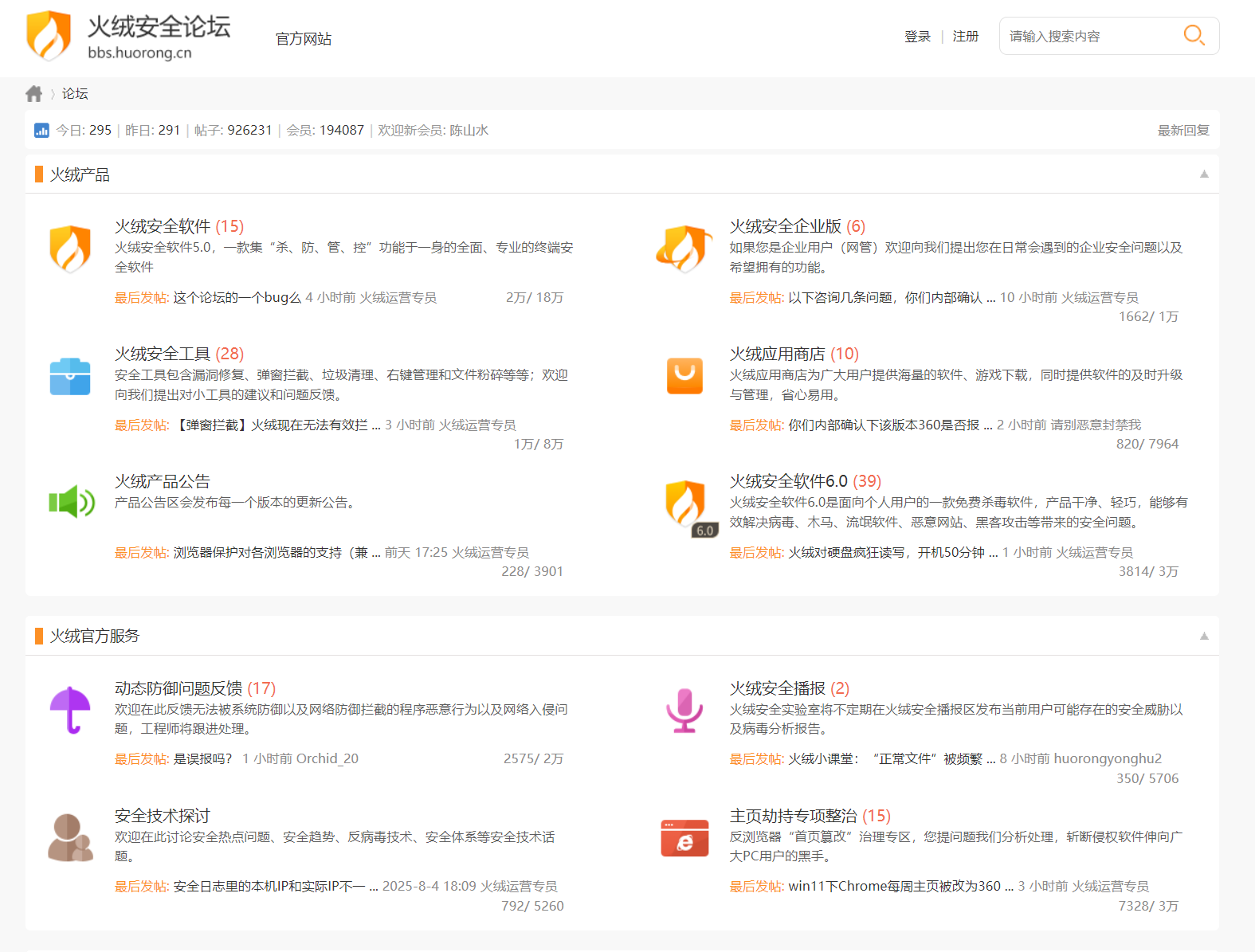This screenshot has height=952, width=1255.
Task: Focus the search input field
Action: coord(1092,36)
